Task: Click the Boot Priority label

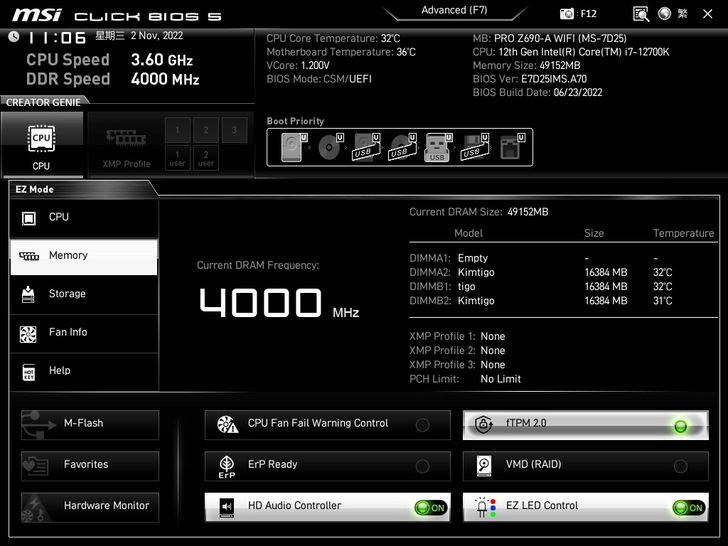Action: [x=295, y=121]
